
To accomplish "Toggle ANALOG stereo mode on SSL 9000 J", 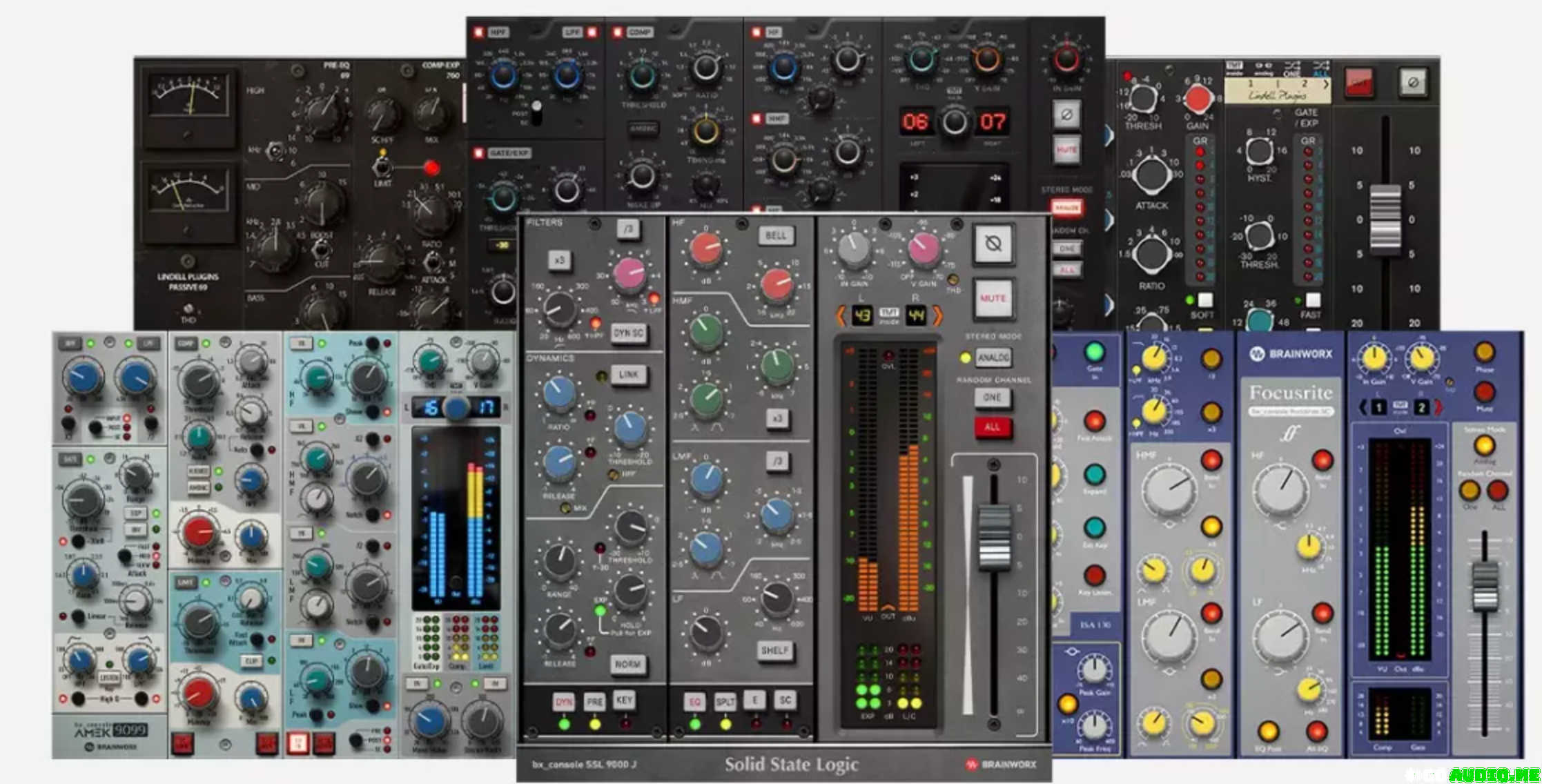I will coord(993,357).
